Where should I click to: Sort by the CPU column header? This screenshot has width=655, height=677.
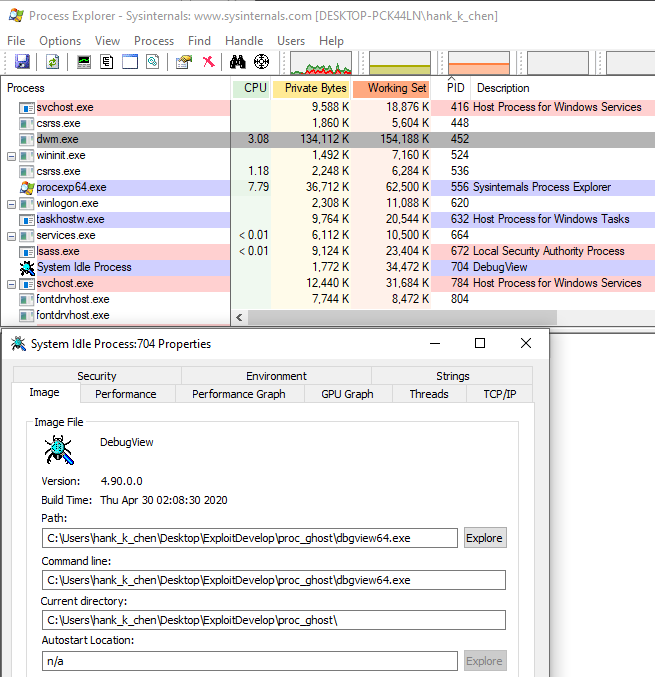click(251, 88)
